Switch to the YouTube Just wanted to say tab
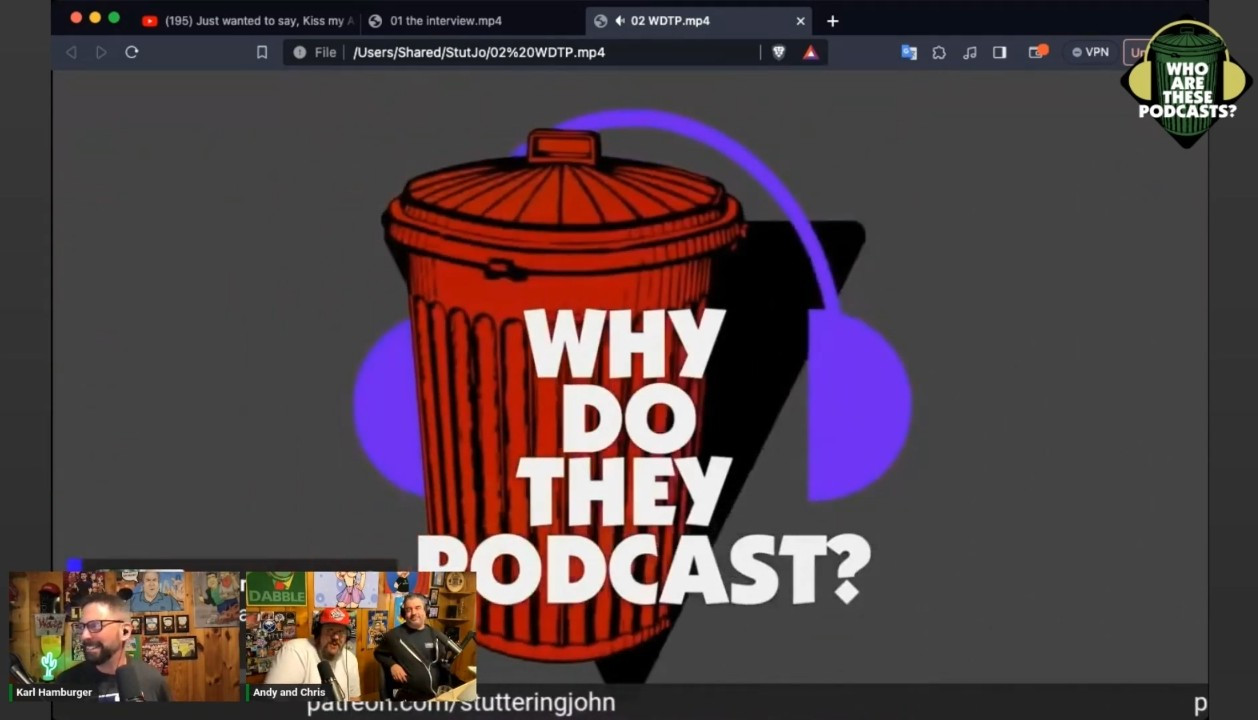Viewport: 1258px width, 720px height. (x=249, y=20)
